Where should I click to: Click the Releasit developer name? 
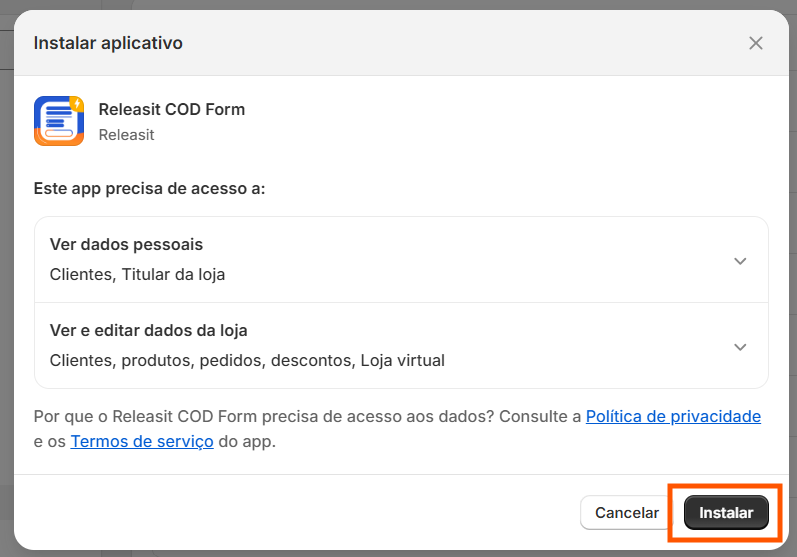126,135
